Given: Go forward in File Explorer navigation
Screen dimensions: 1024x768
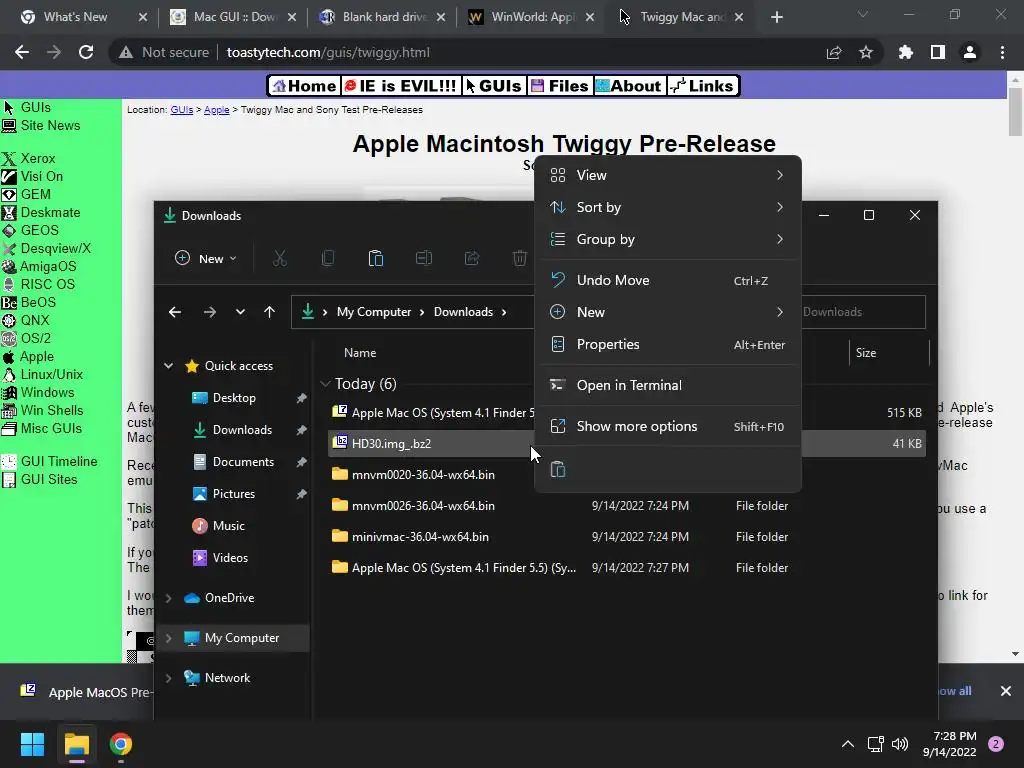Looking at the screenshot, I should (210, 312).
